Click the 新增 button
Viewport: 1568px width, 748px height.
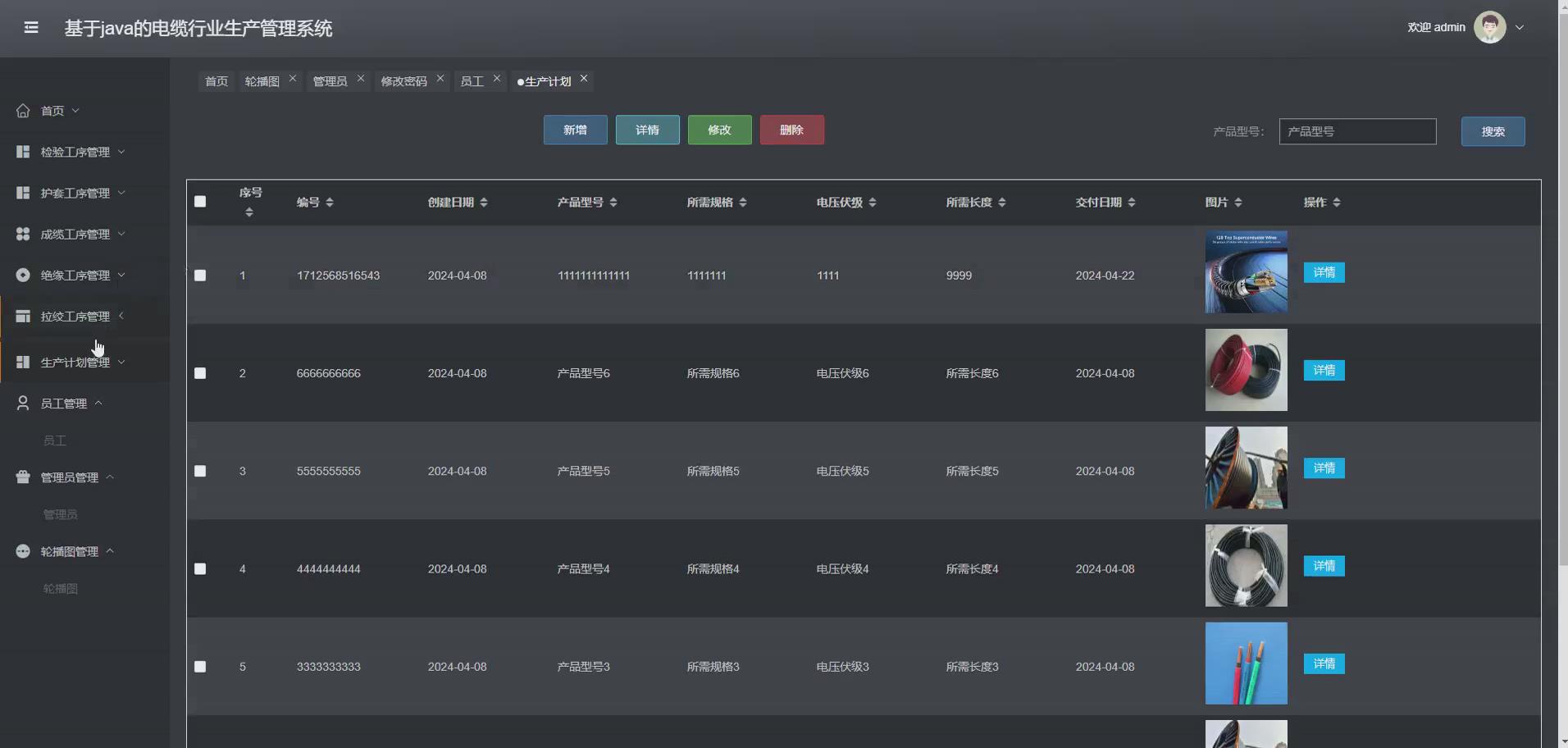pyautogui.click(x=576, y=130)
